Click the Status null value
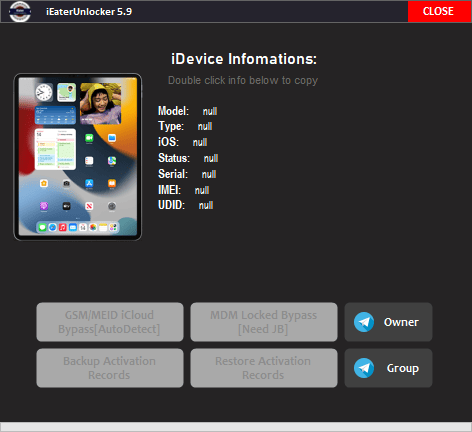This screenshot has width=472, height=432. click(x=211, y=158)
